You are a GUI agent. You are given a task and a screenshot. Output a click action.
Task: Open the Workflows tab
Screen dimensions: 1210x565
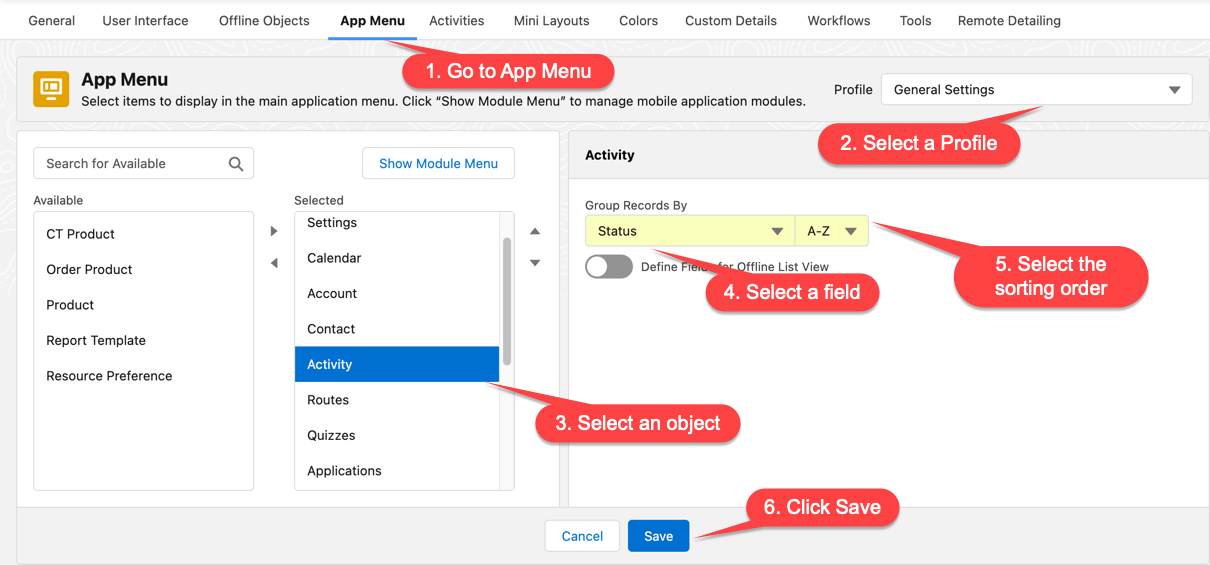tap(839, 20)
